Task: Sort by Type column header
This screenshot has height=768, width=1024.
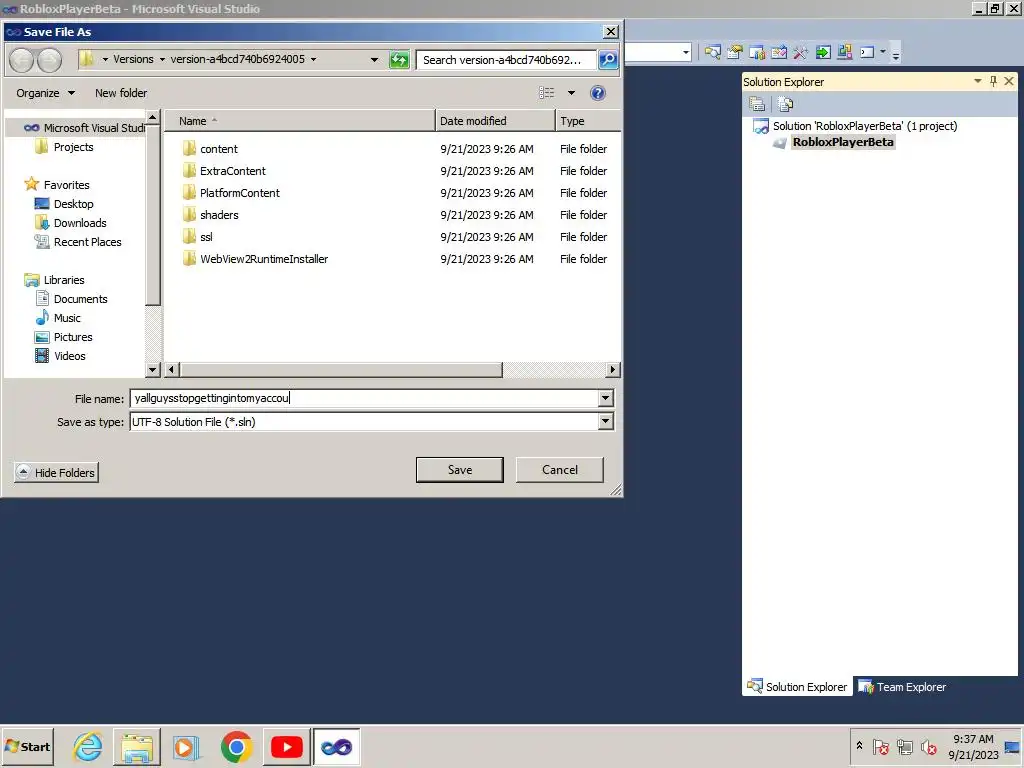Action: (x=588, y=121)
